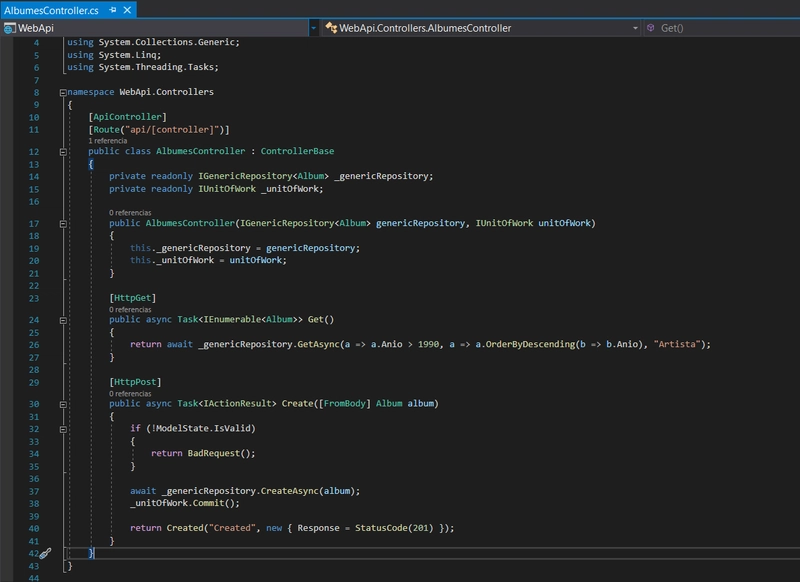Click the [FromBody] parameter attribute
Screen dimensions: 800x582
coord(344,403)
